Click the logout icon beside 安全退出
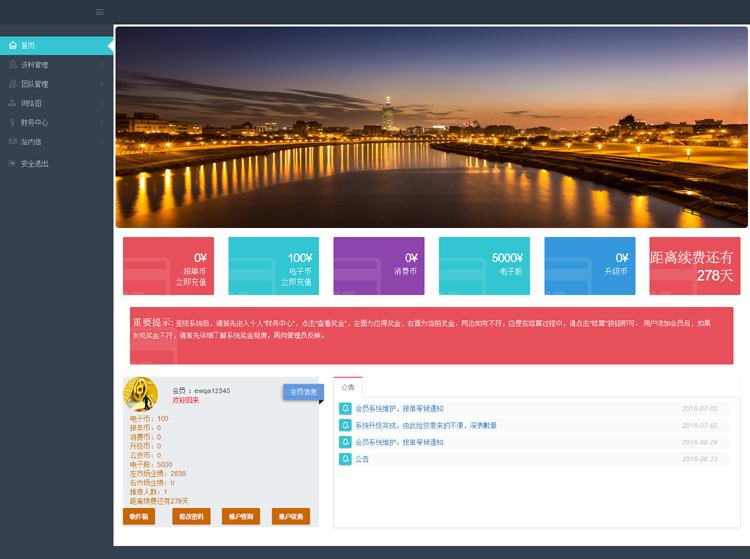This screenshot has height=559, width=750. (13, 163)
